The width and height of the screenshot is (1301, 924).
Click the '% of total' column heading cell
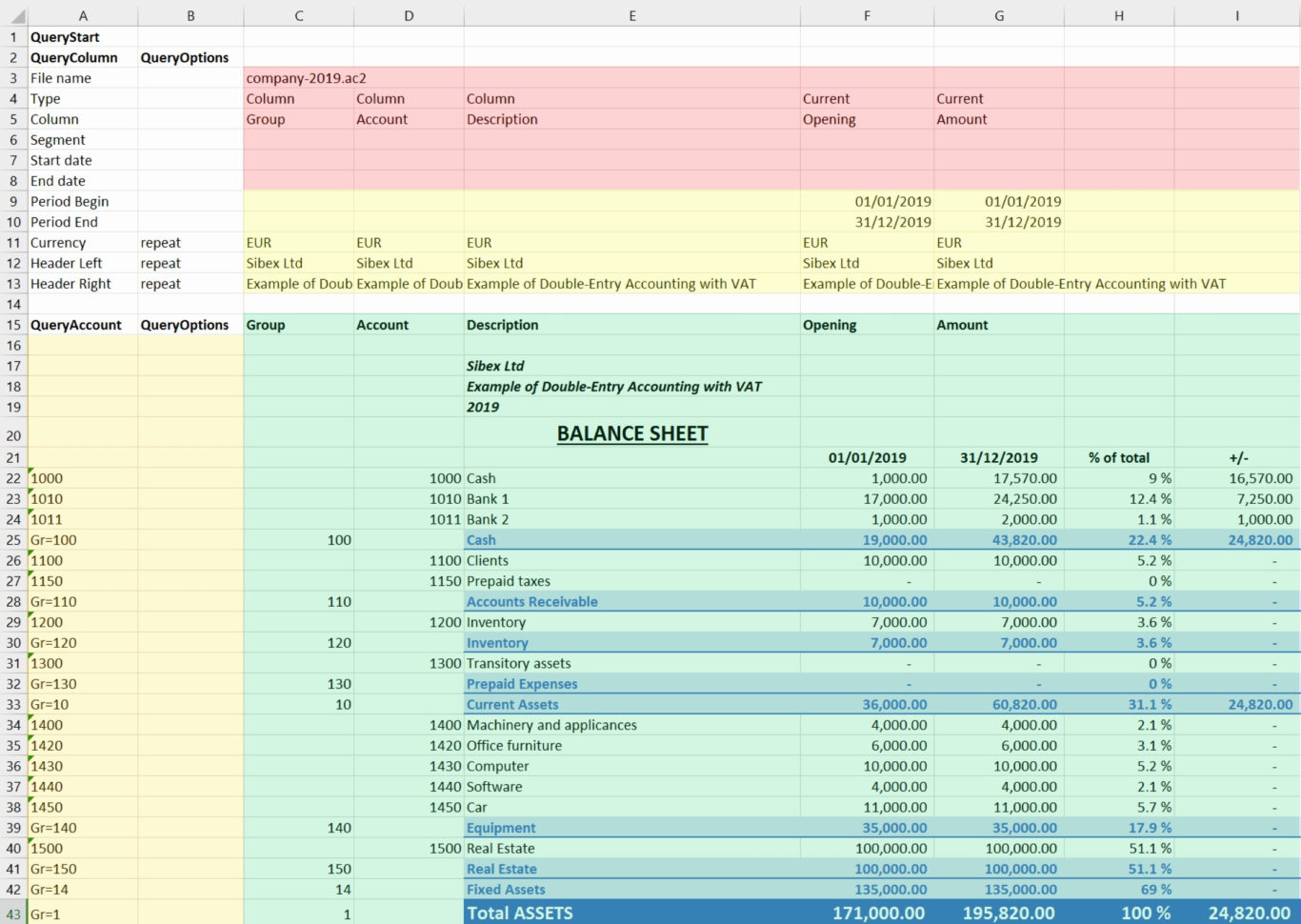(1118, 457)
